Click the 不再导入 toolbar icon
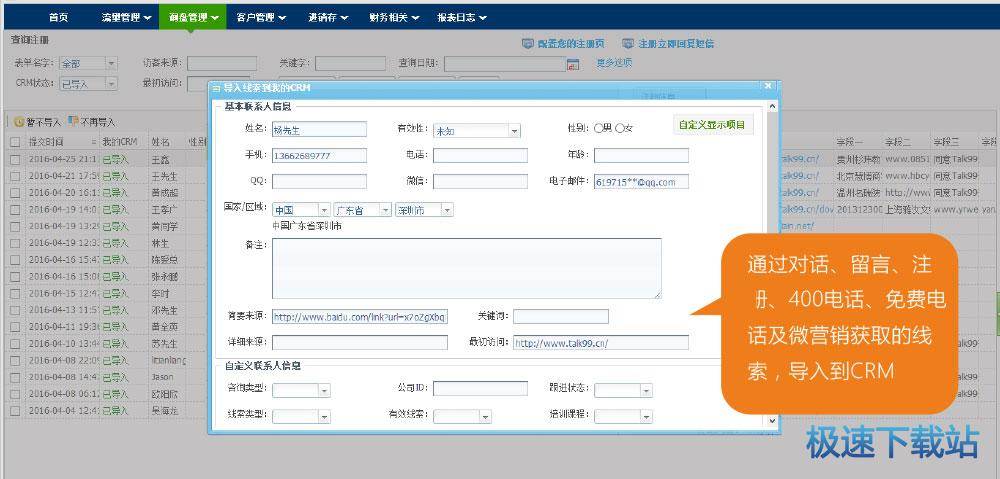The height and width of the screenshot is (479, 1000). click(x=73, y=121)
